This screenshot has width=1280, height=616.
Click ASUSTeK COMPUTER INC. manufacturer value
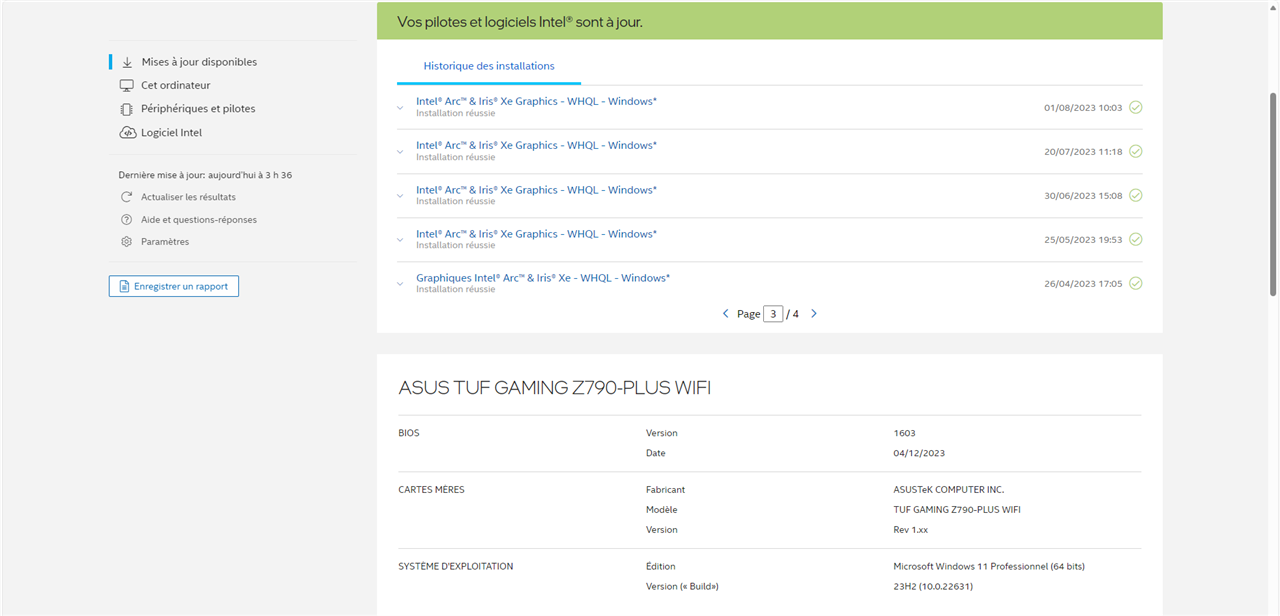click(948, 490)
